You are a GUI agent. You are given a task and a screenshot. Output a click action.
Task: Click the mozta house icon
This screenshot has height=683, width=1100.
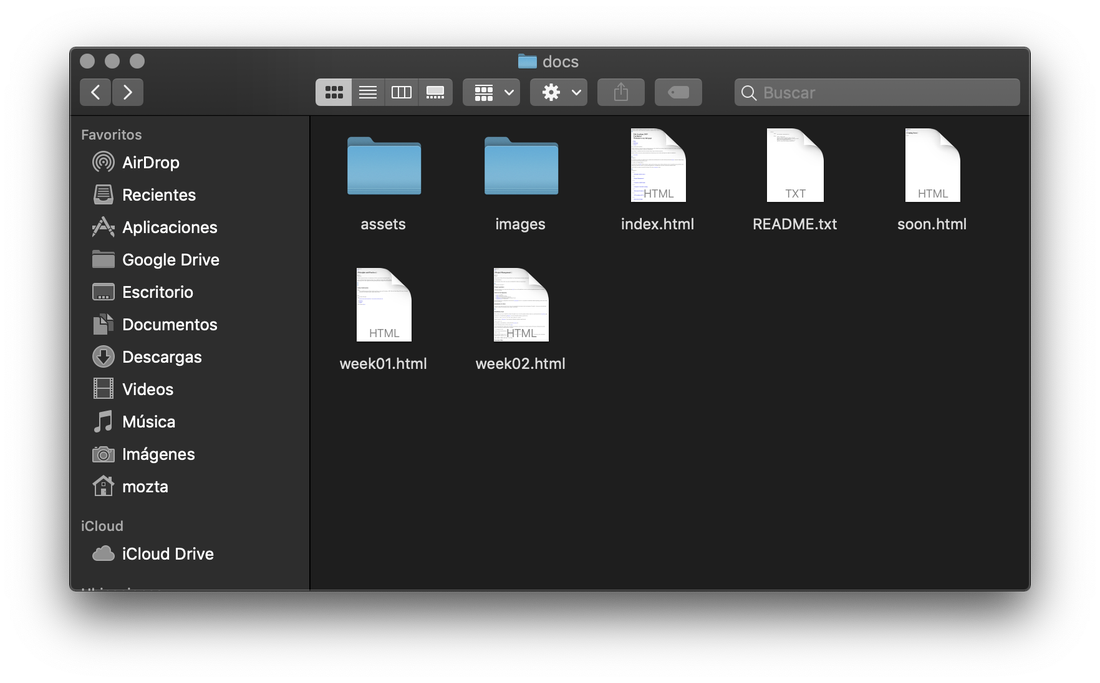[x=103, y=485]
